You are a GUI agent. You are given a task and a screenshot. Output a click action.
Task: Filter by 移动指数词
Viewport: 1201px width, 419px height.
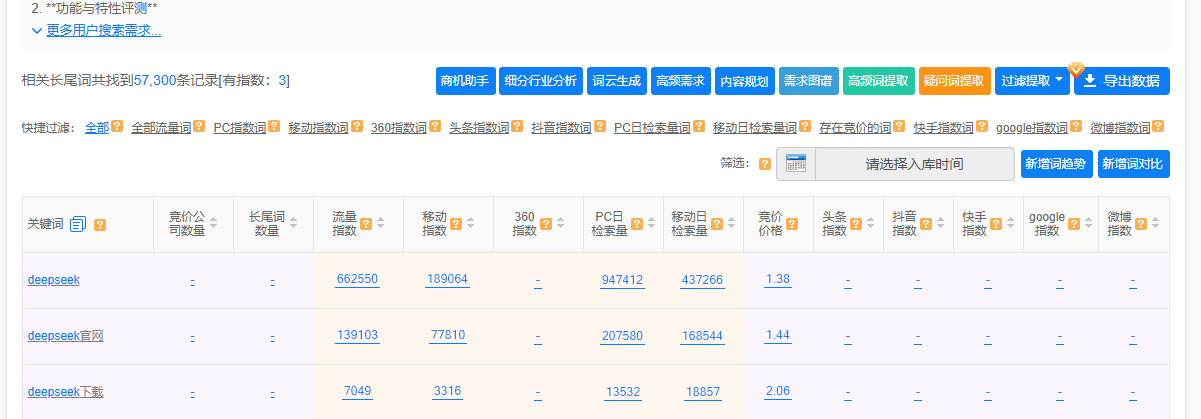[x=318, y=128]
